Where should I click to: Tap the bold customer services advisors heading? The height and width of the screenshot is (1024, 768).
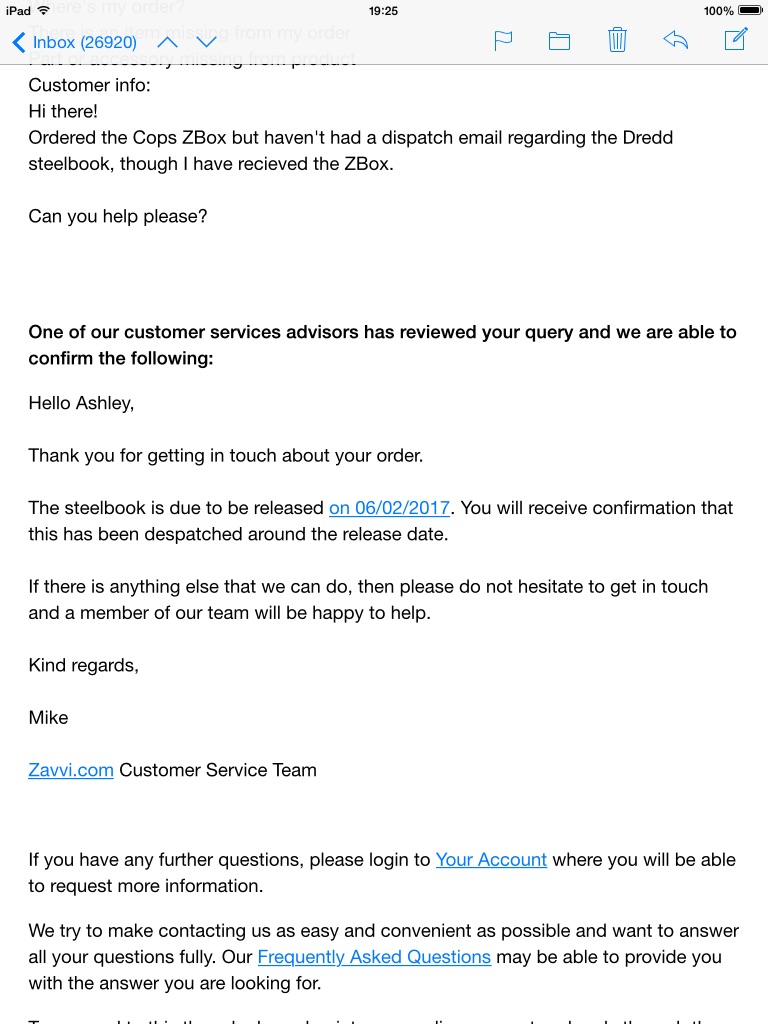click(x=382, y=345)
